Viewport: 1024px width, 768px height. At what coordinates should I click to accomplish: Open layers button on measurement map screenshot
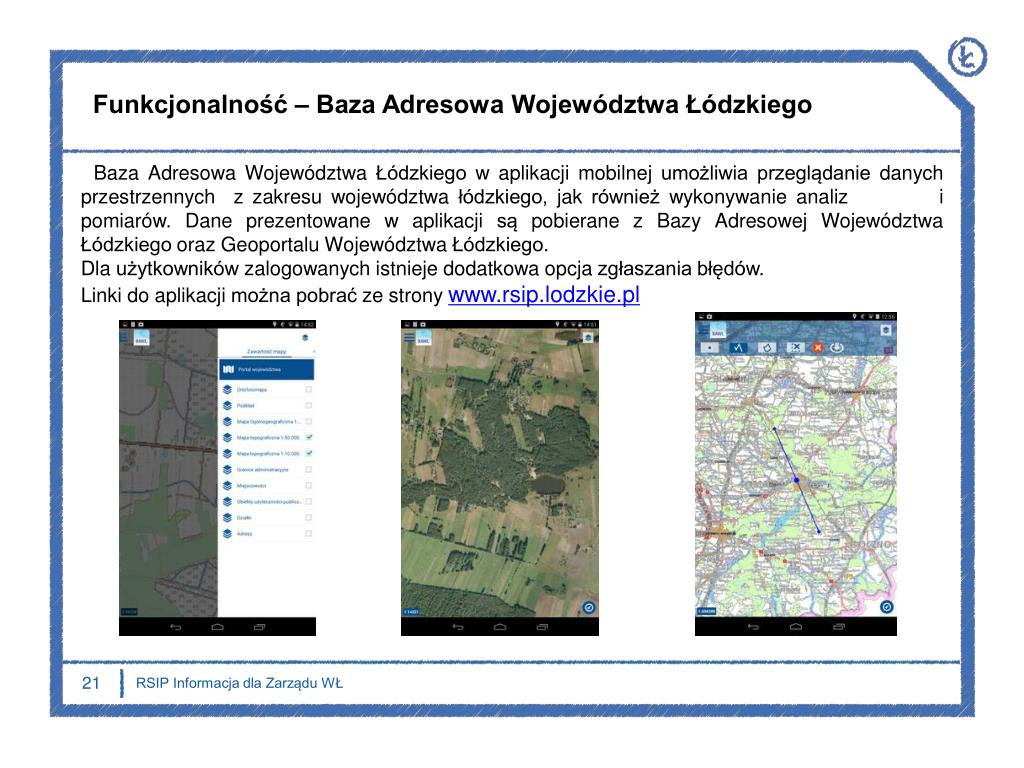pos(886,330)
